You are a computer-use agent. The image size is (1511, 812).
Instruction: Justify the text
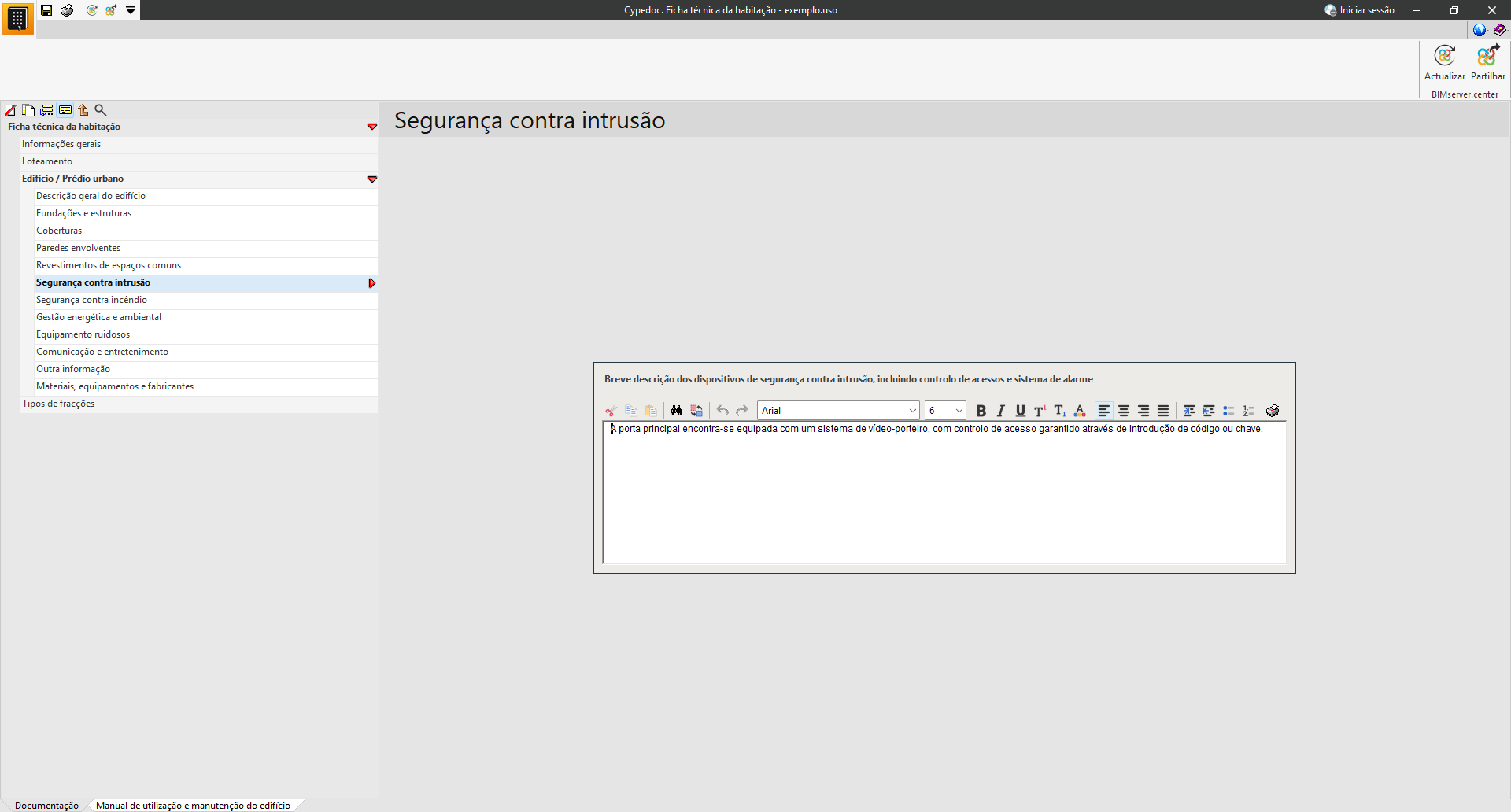point(1163,411)
